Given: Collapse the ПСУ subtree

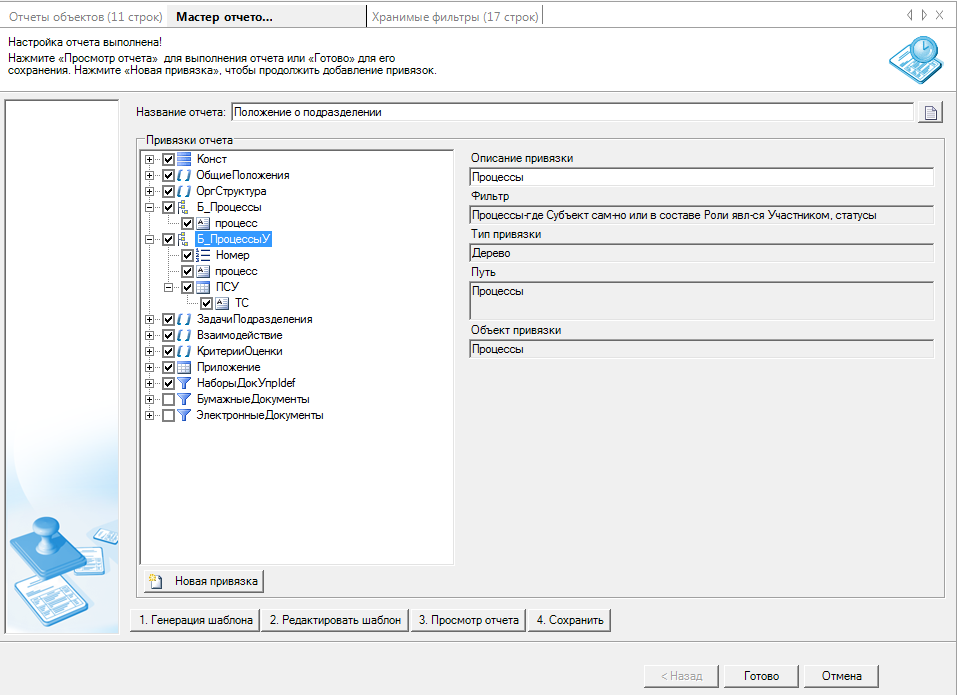Looking at the screenshot, I should pos(169,287).
